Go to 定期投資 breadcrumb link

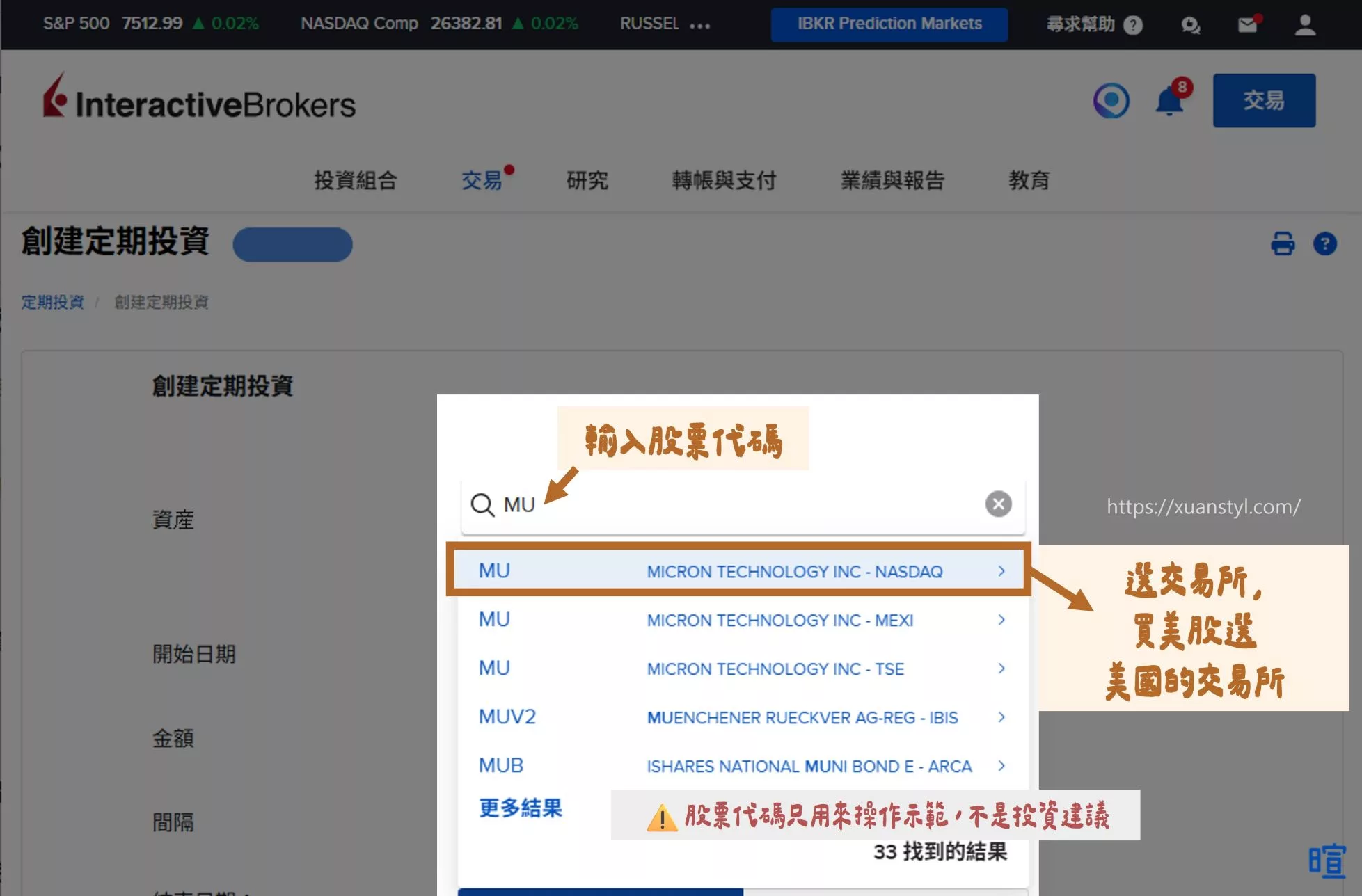[x=52, y=302]
